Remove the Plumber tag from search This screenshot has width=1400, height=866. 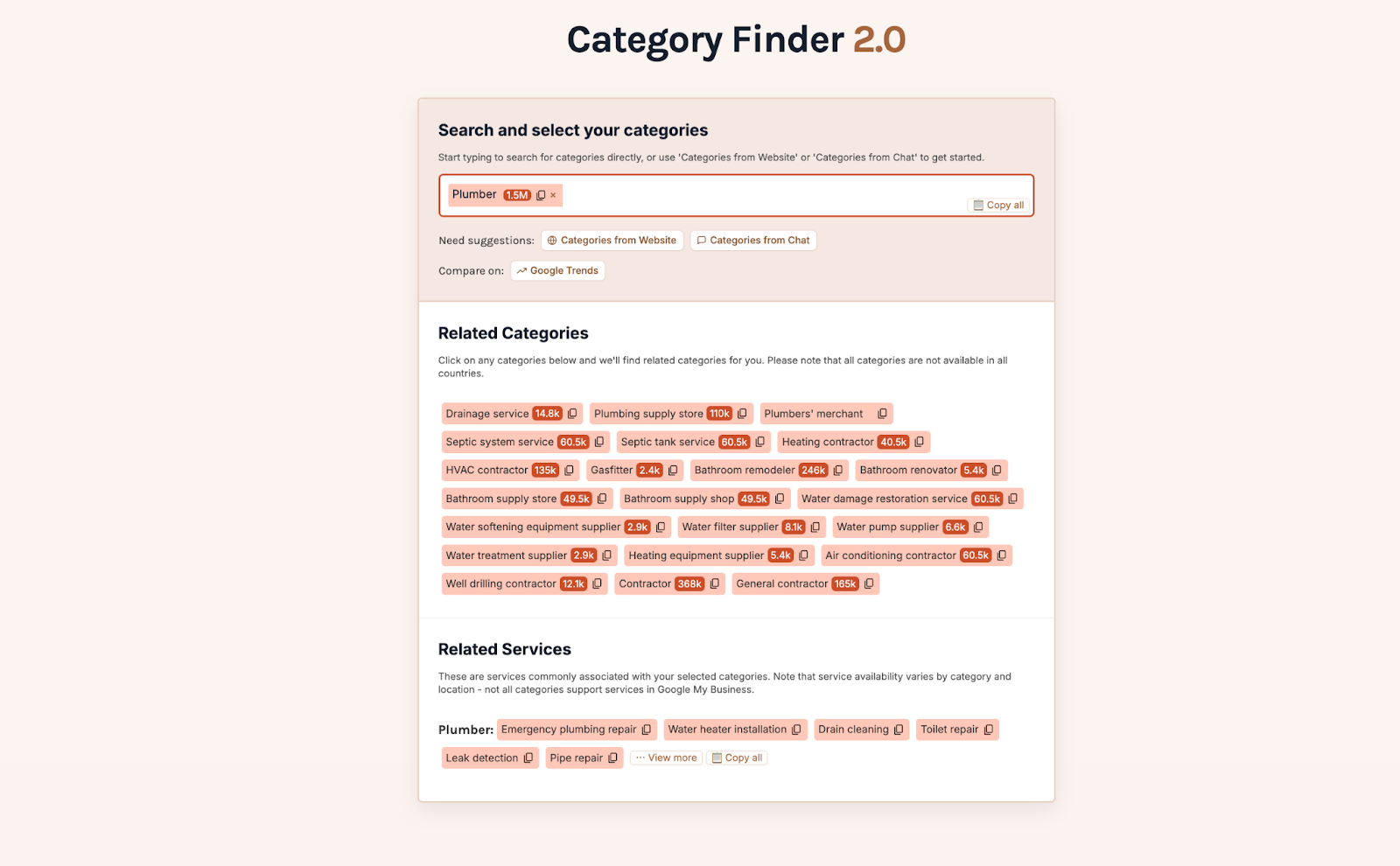[554, 194]
